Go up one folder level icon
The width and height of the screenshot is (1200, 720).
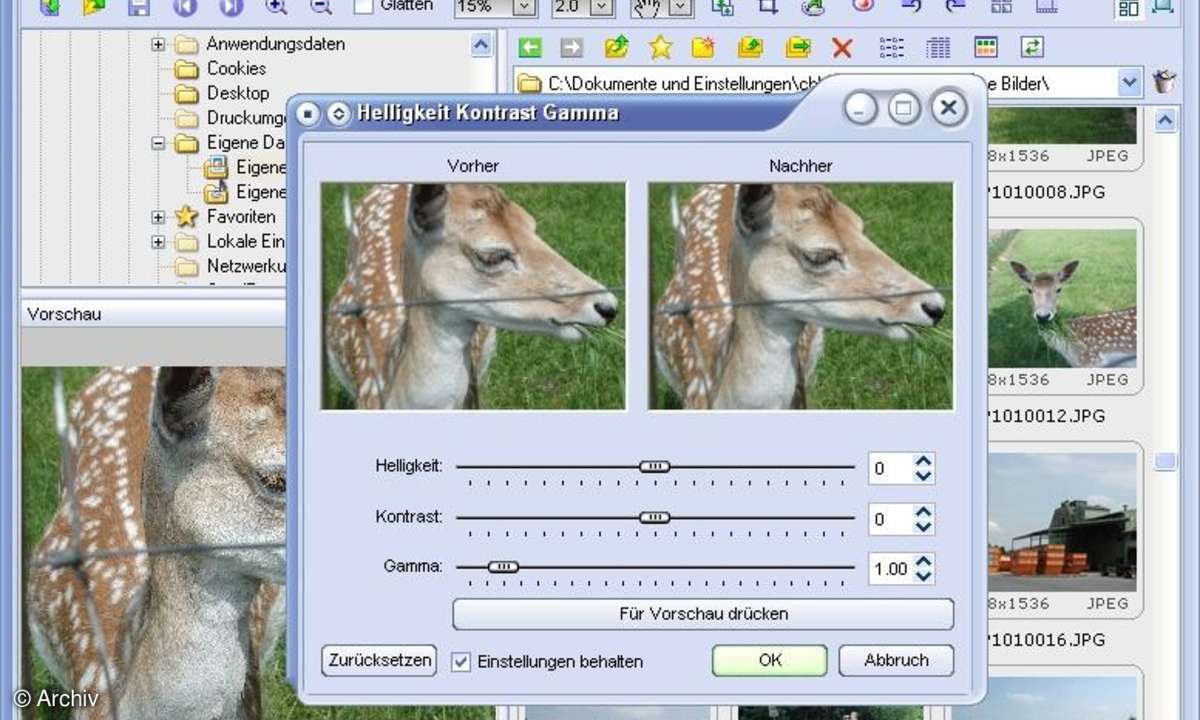coord(617,47)
